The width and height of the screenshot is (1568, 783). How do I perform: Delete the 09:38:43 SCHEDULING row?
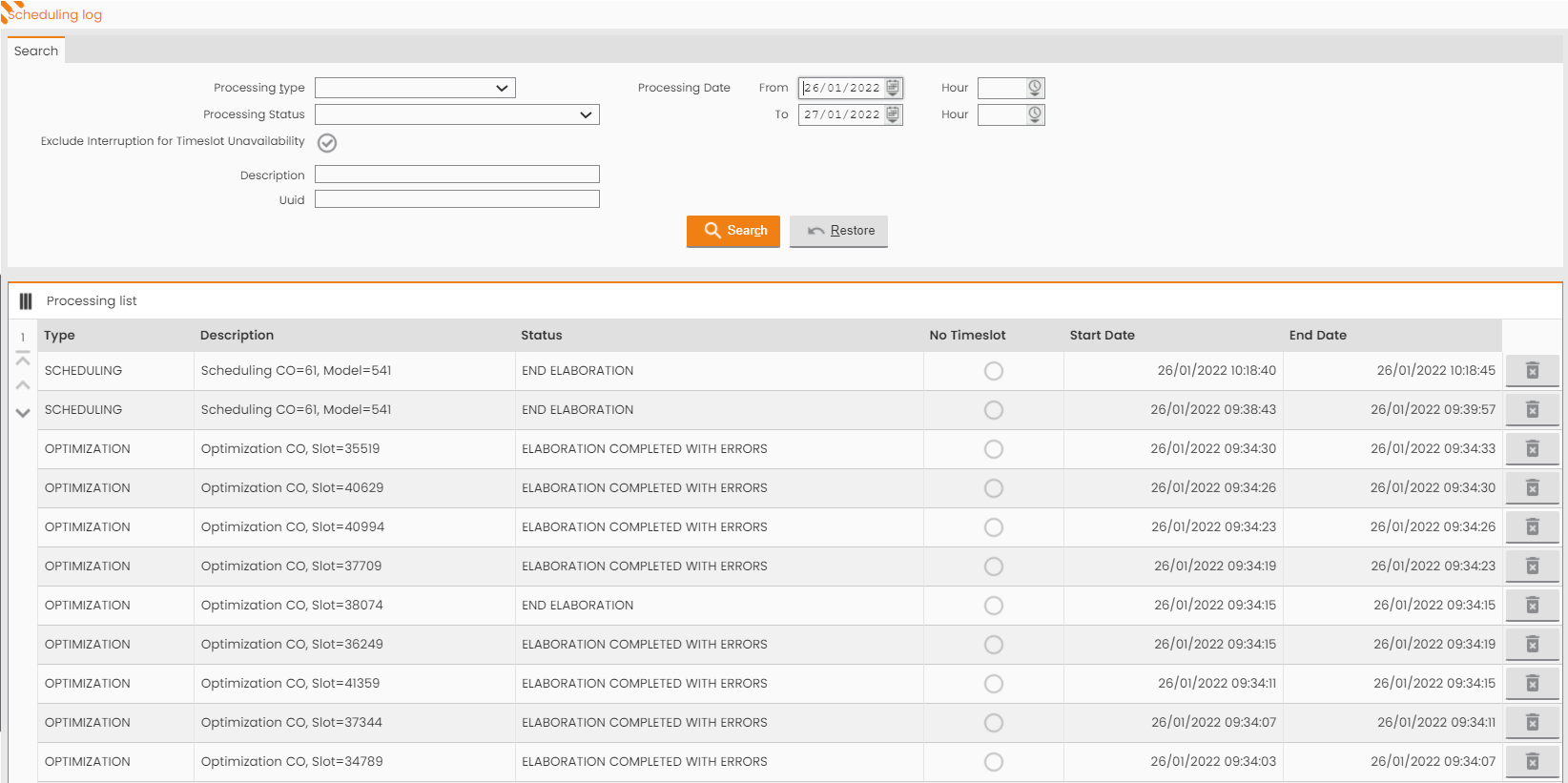pos(1533,410)
